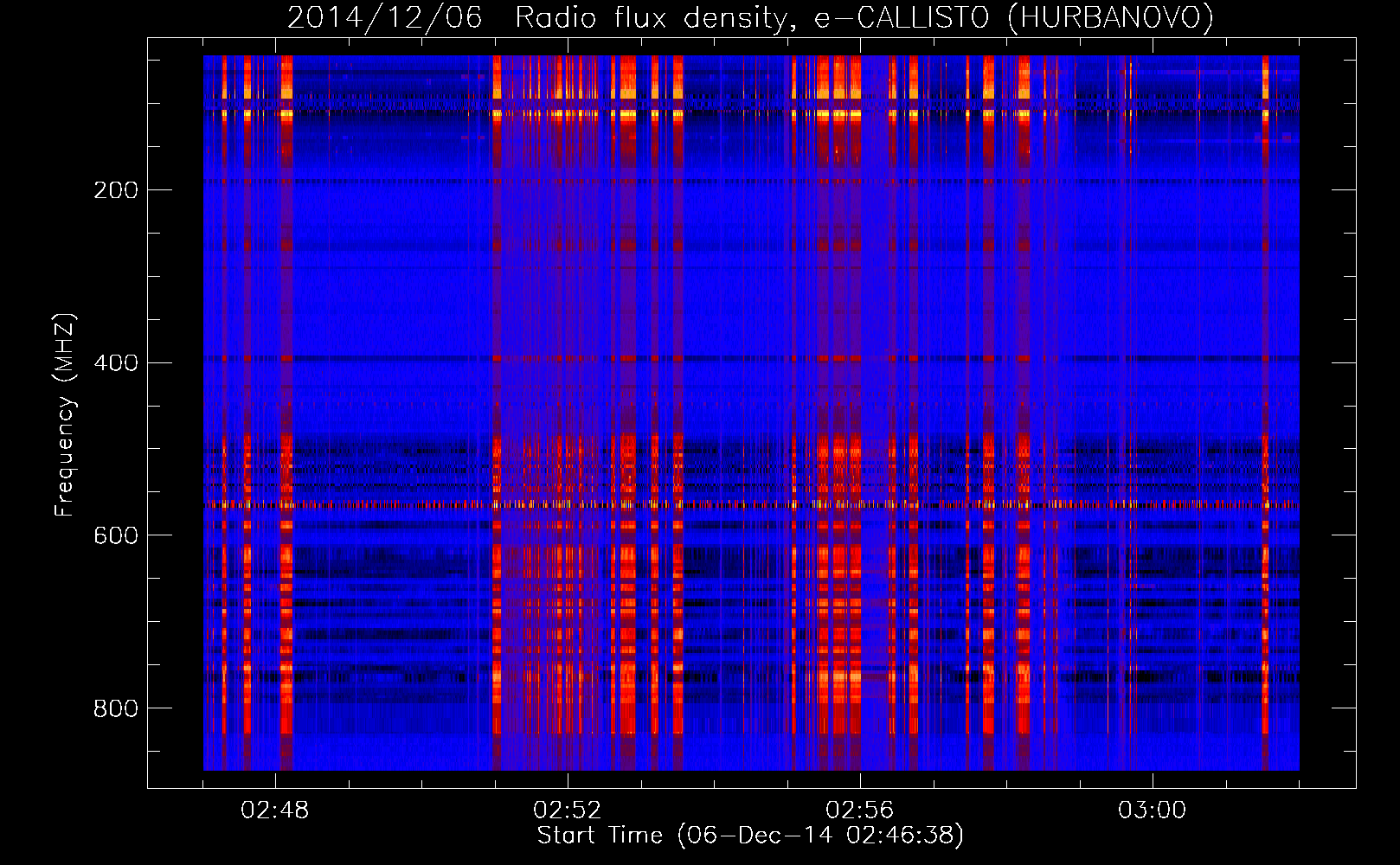Select the date text '2014/12/06' in title
This screenshot has width=1400, height=865.
384,17
